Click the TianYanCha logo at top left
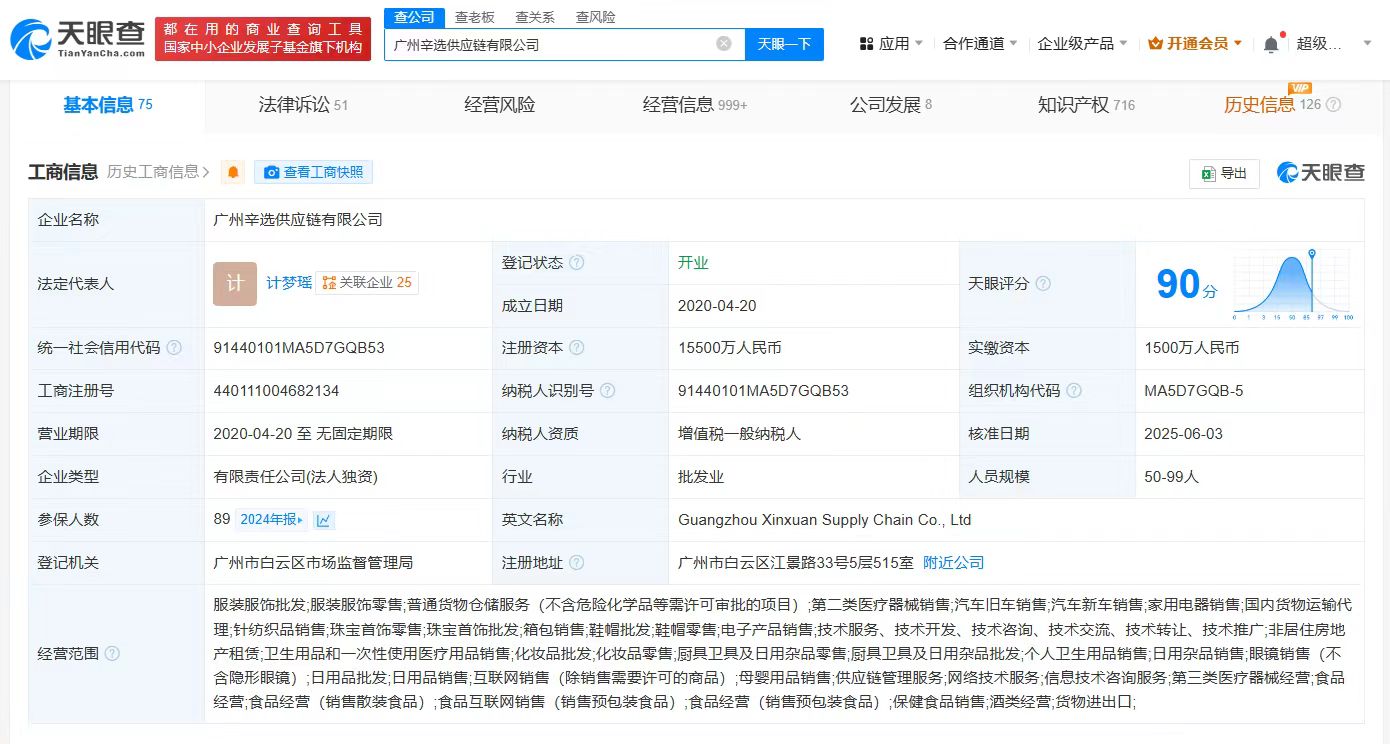The width and height of the screenshot is (1390, 744). 77,40
